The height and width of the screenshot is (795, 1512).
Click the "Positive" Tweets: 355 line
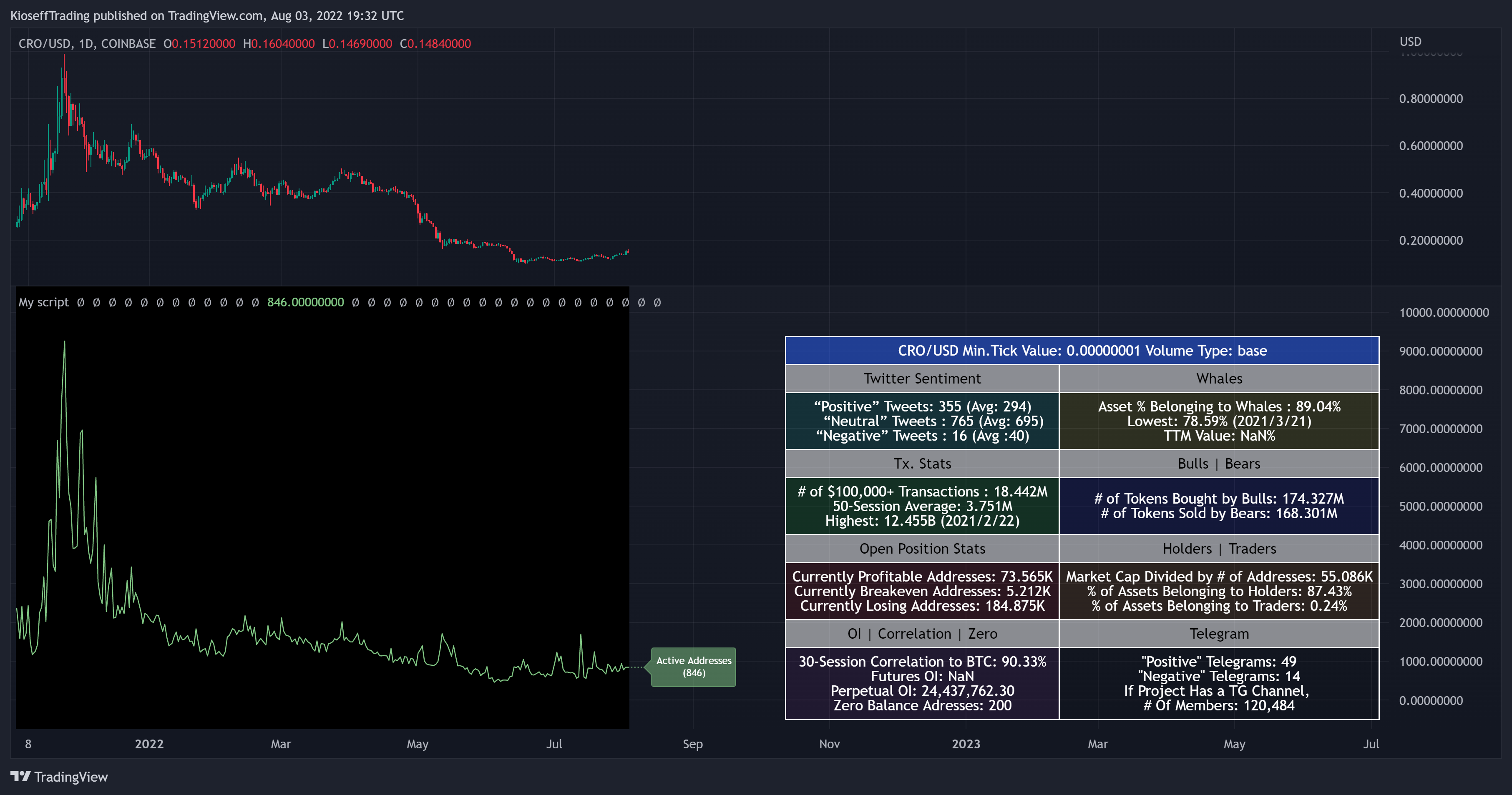pyautogui.click(x=922, y=406)
